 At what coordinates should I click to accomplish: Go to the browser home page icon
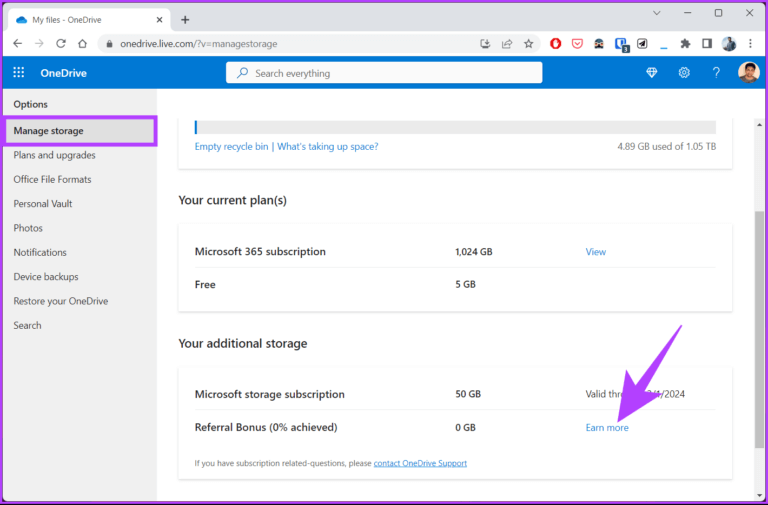click(x=82, y=44)
